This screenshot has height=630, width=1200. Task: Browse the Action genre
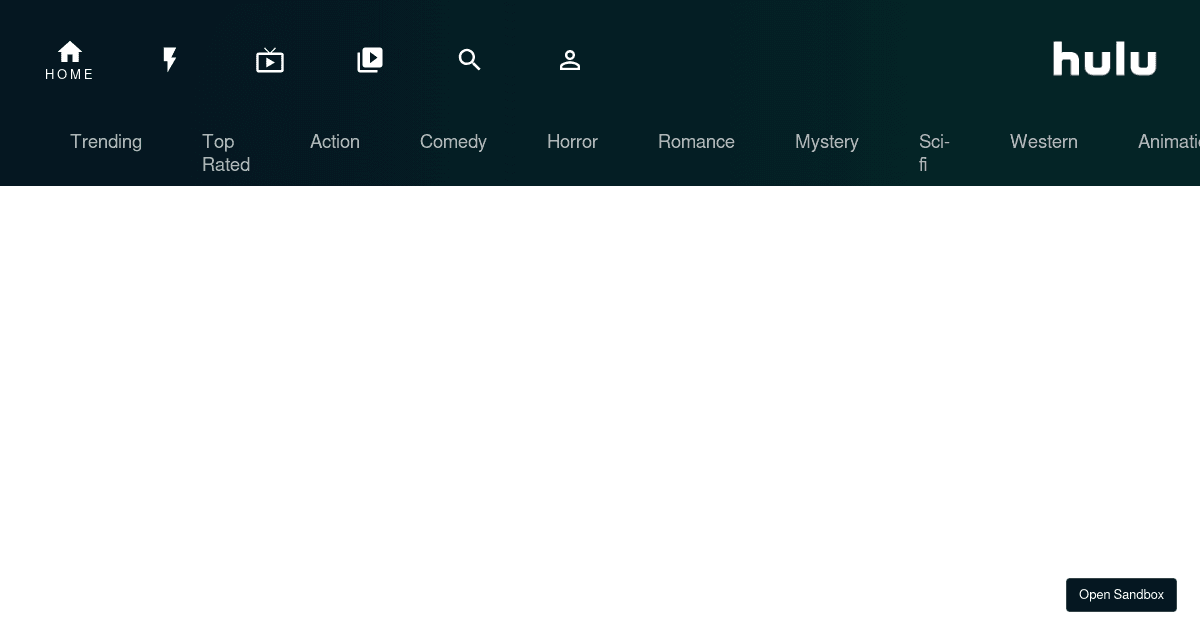335,142
